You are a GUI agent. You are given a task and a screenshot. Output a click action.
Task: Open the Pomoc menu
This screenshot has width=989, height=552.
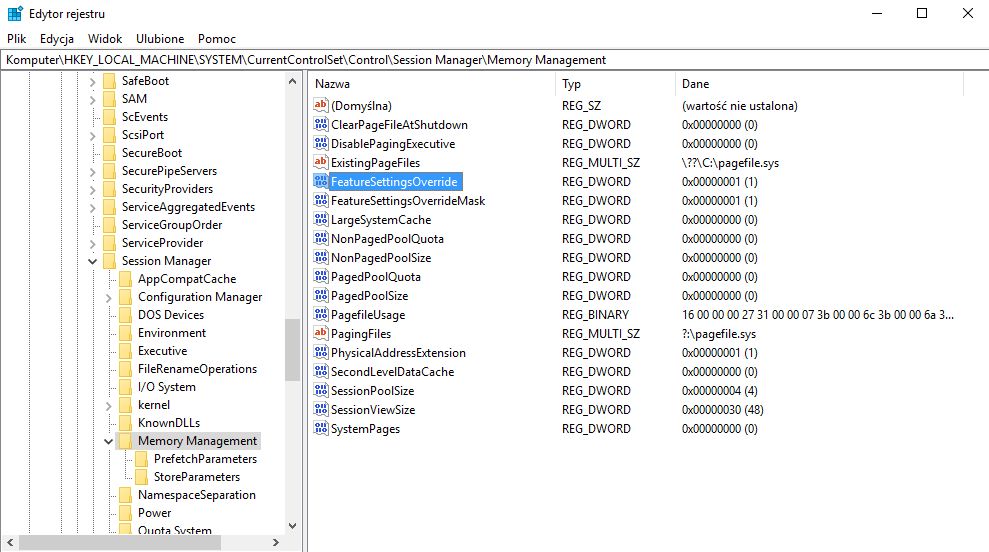(217, 38)
